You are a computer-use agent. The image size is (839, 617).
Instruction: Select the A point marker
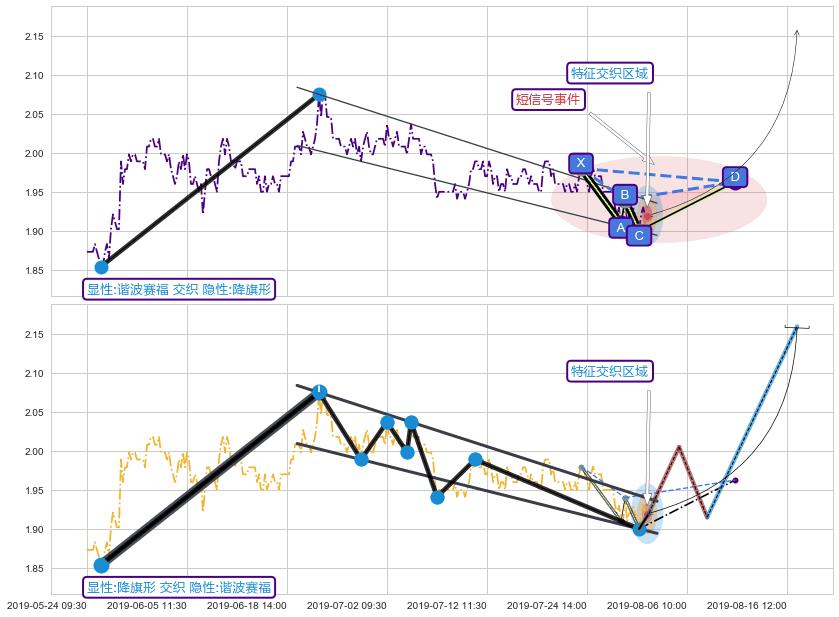(620, 228)
